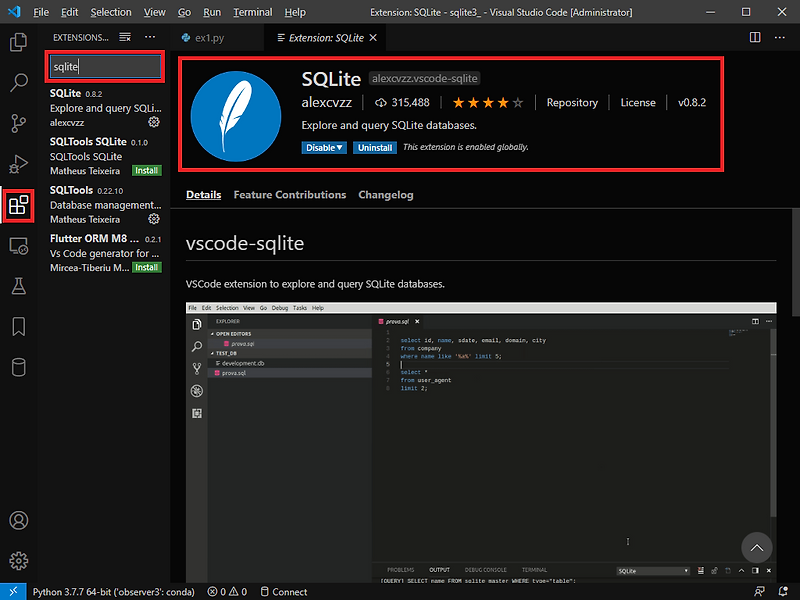Open the Repository link
Viewport: 800px width, 600px height.
point(572,103)
